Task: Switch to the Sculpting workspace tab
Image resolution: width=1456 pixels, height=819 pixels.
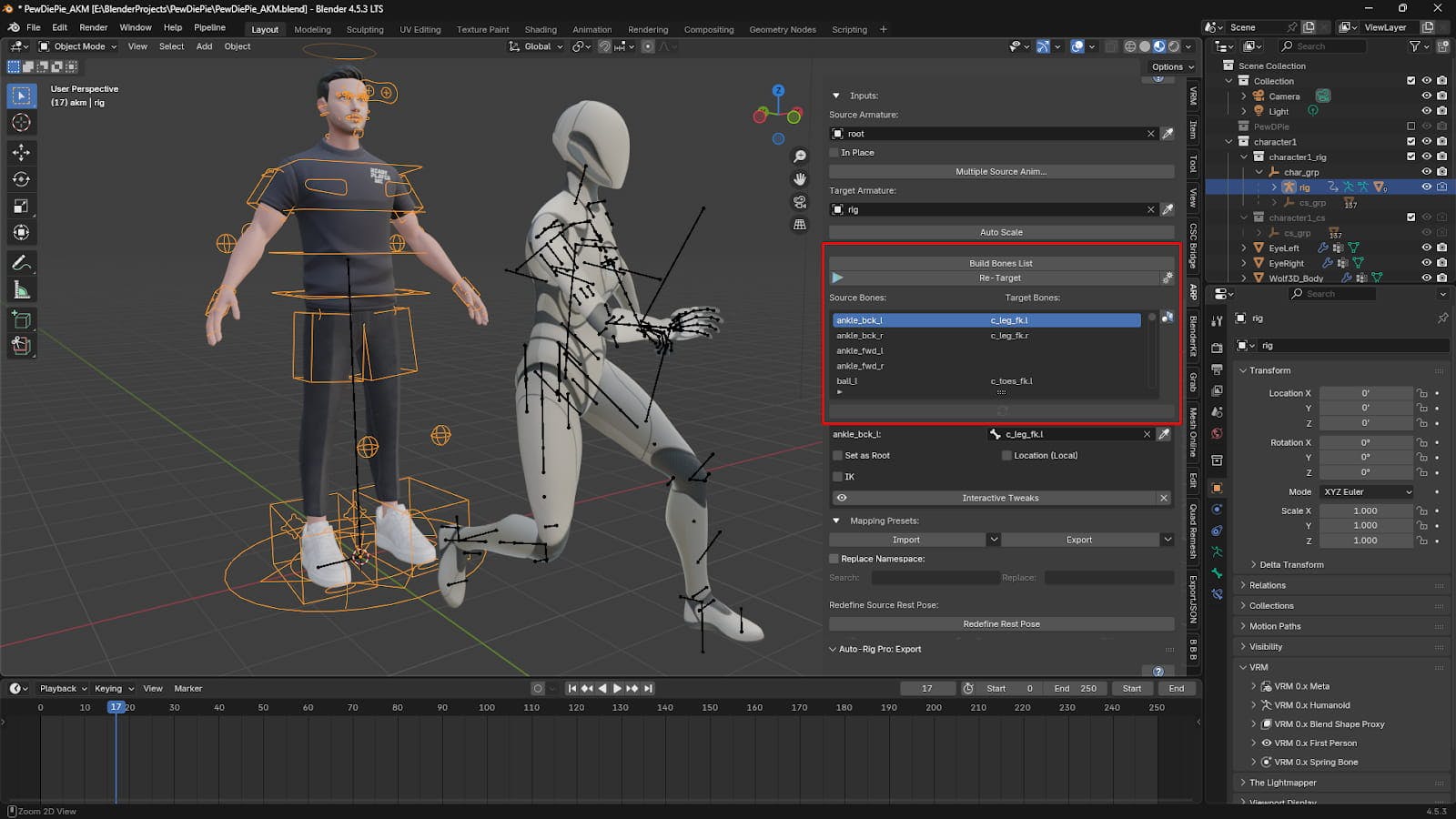Action: point(365,29)
